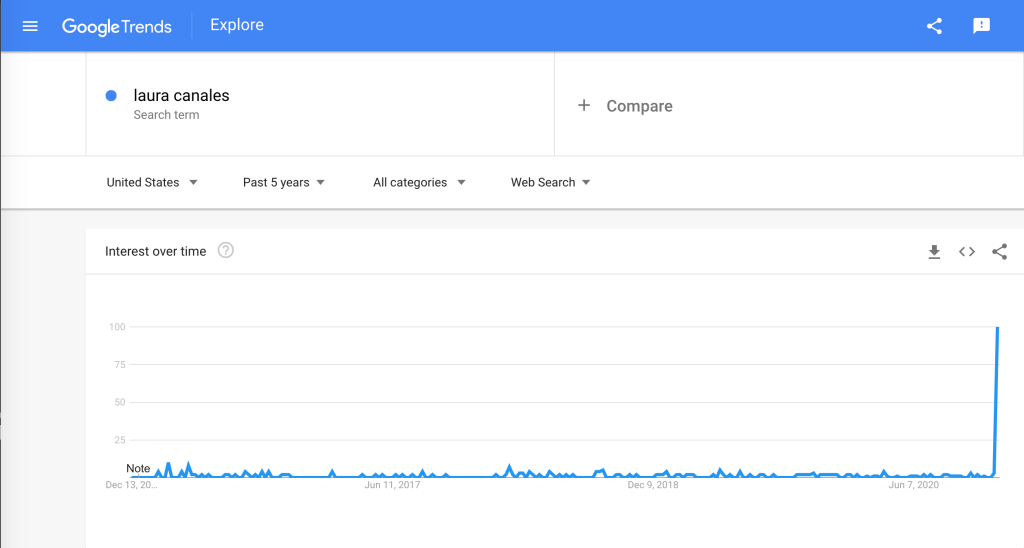Click the help icon beside Interest over time
Viewport: 1024px width, 548px height.
click(226, 251)
